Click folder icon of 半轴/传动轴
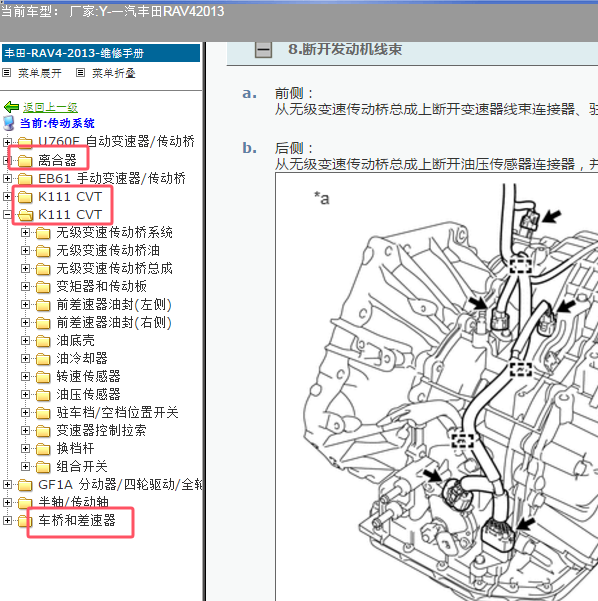The height and width of the screenshot is (601, 598). pyautogui.click(x=25, y=502)
